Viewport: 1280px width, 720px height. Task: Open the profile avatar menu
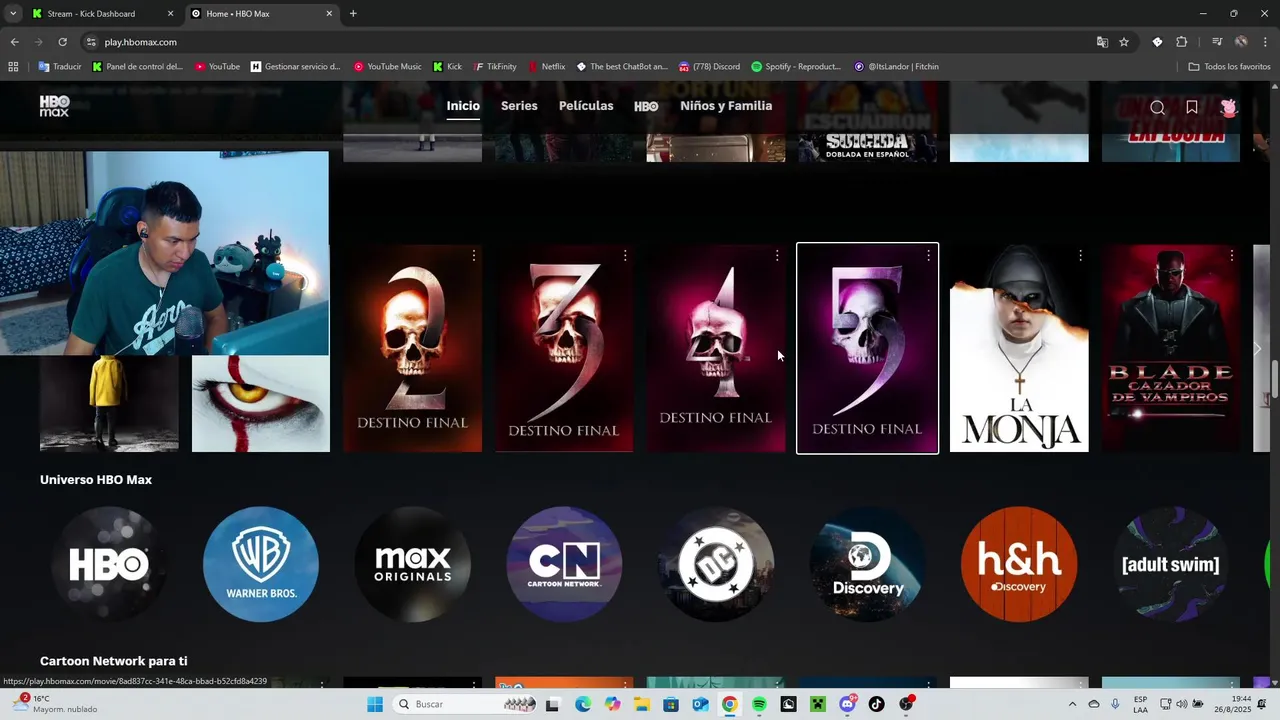1229,107
